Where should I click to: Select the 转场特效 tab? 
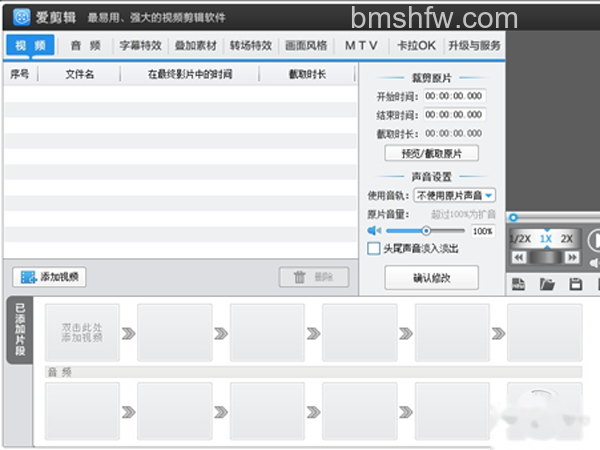(251, 46)
